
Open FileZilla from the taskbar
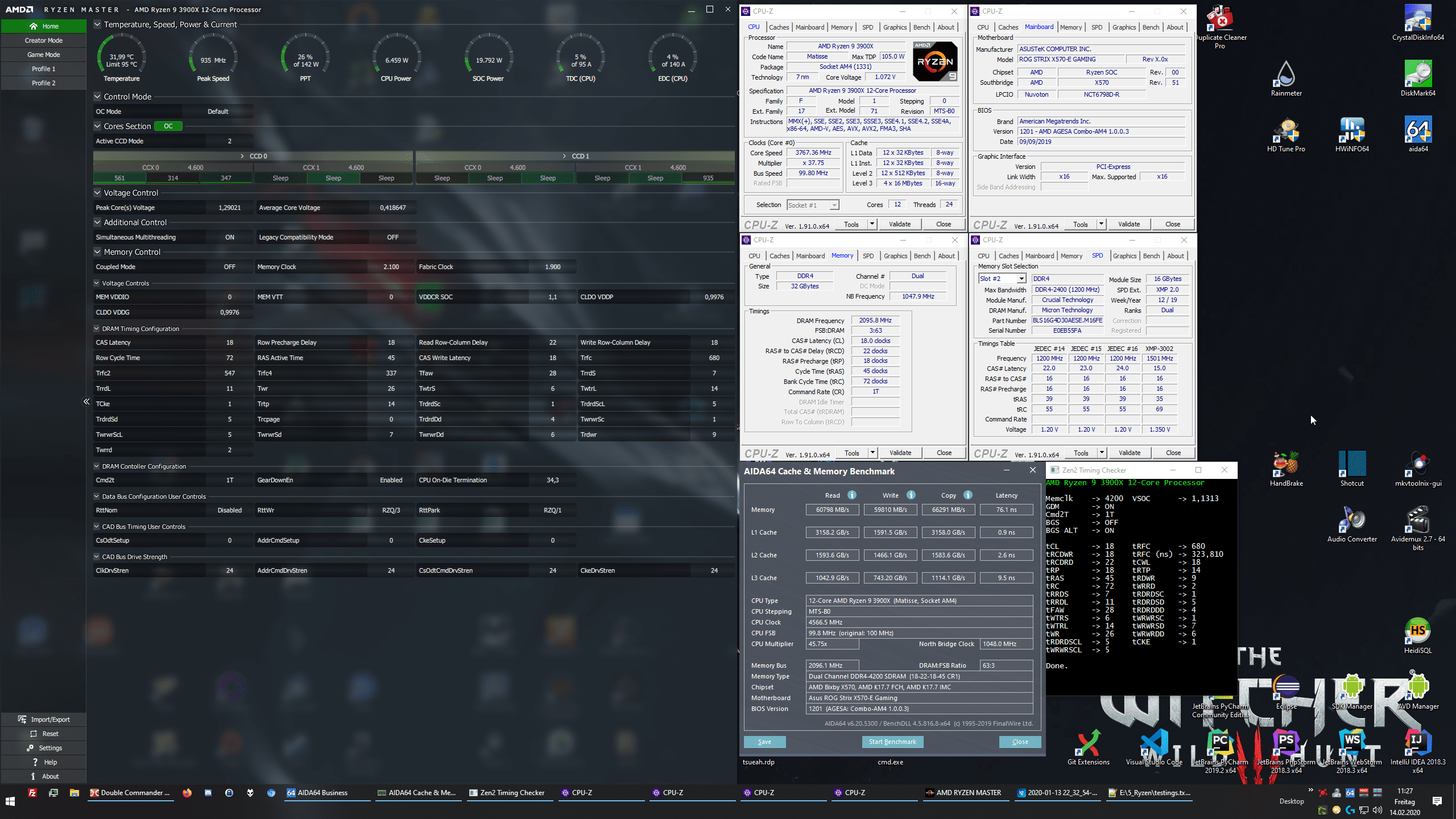pos(32,793)
